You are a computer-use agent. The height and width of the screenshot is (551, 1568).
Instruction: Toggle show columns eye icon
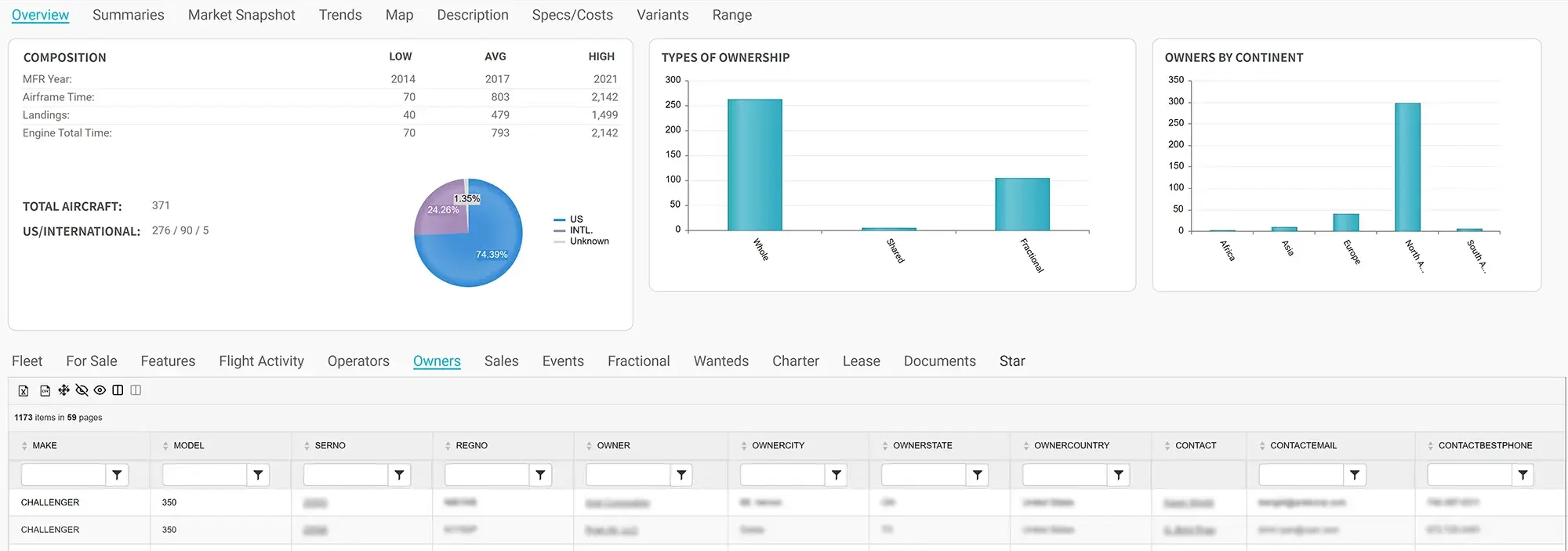tap(100, 390)
